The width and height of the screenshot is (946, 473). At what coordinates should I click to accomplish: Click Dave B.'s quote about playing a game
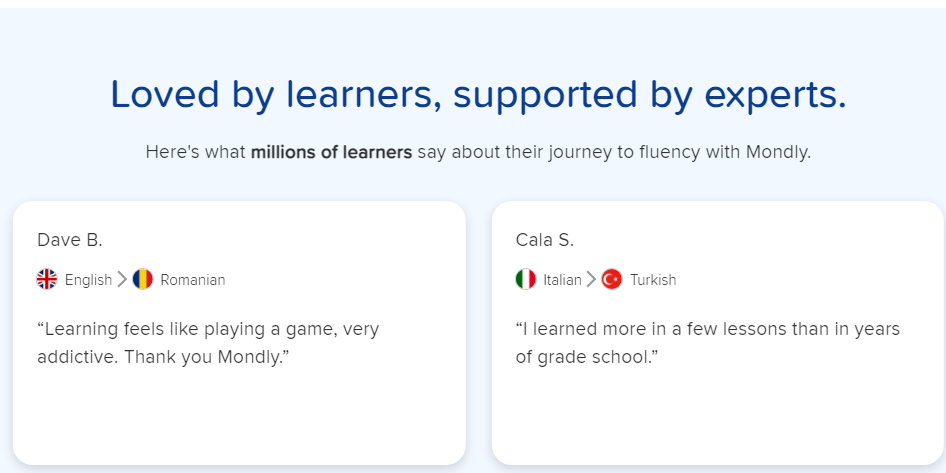coord(208,342)
